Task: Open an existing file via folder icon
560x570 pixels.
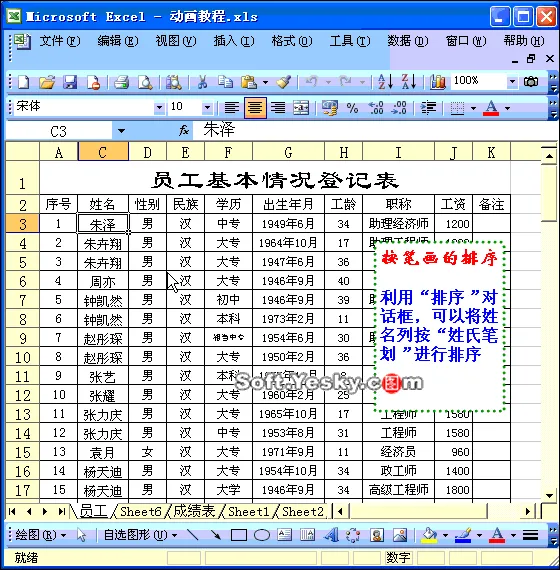Action: click(47, 82)
